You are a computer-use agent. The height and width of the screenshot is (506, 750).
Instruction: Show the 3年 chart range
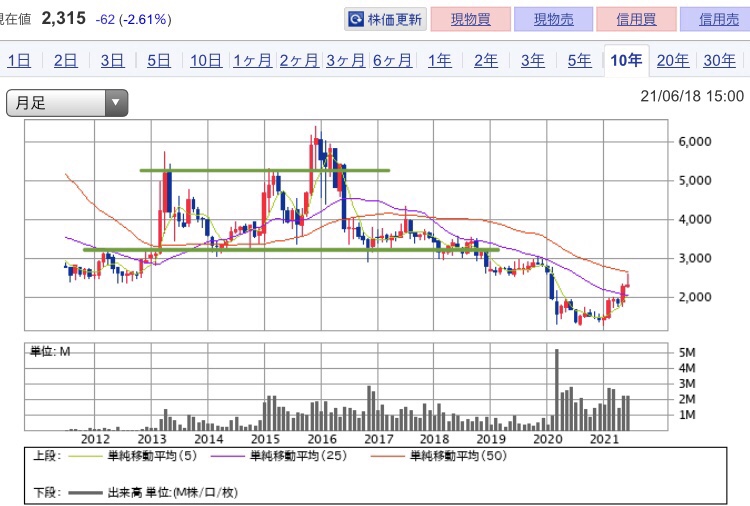pyautogui.click(x=532, y=61)
